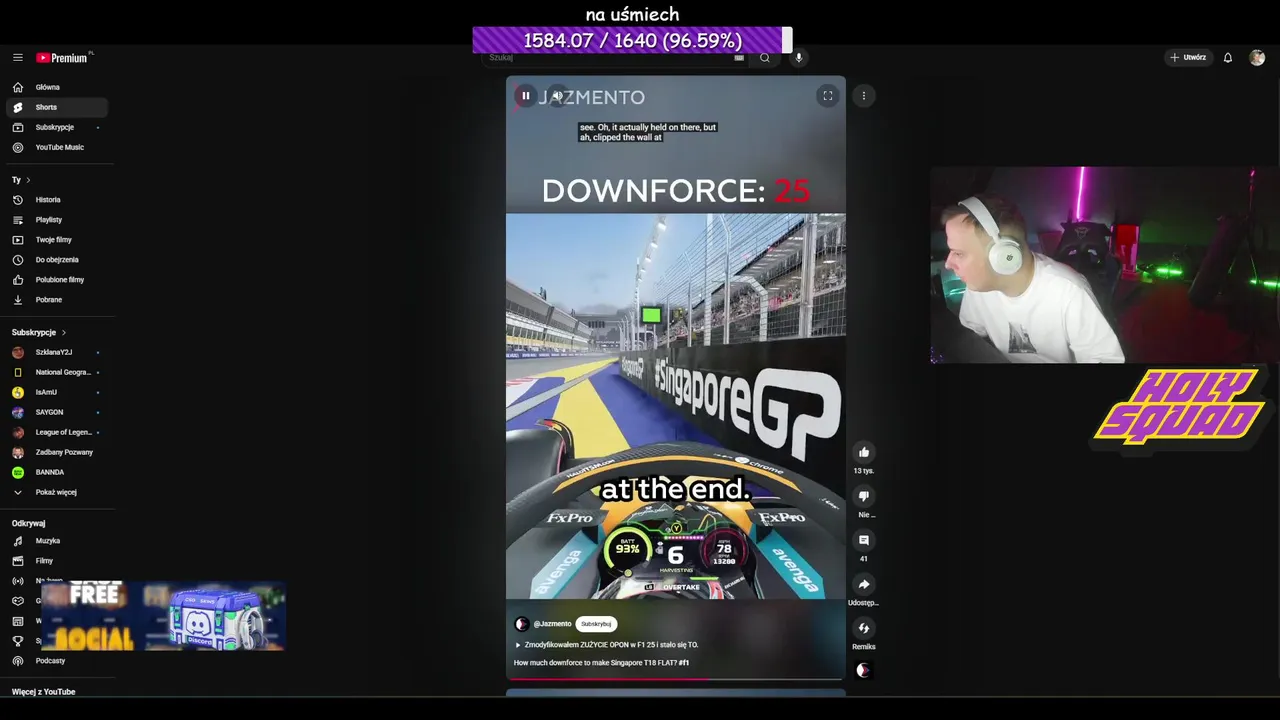Open the SzklanaY2J channel subscription

[x=56, y=352]
